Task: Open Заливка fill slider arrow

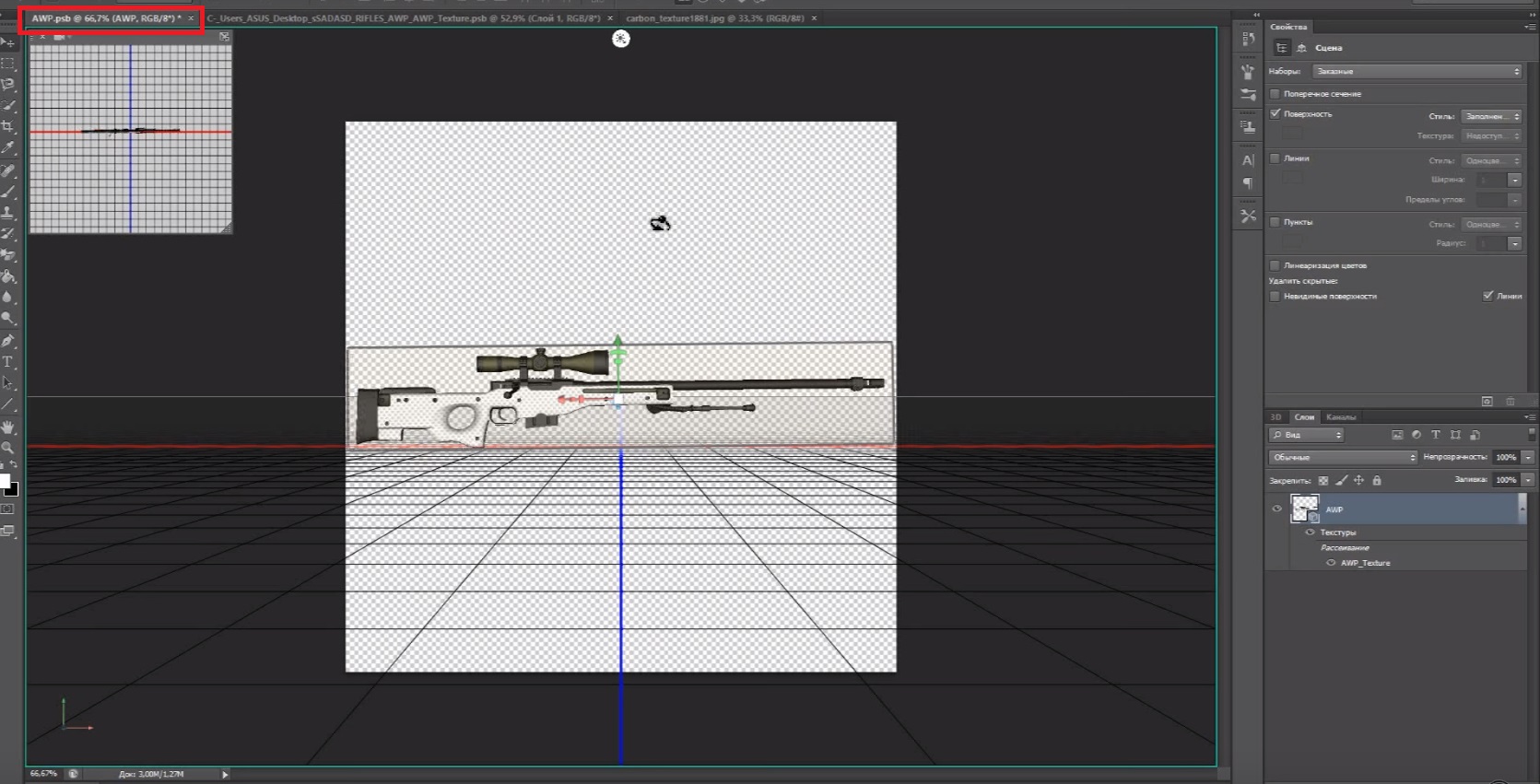Action: click(1527, 480)
